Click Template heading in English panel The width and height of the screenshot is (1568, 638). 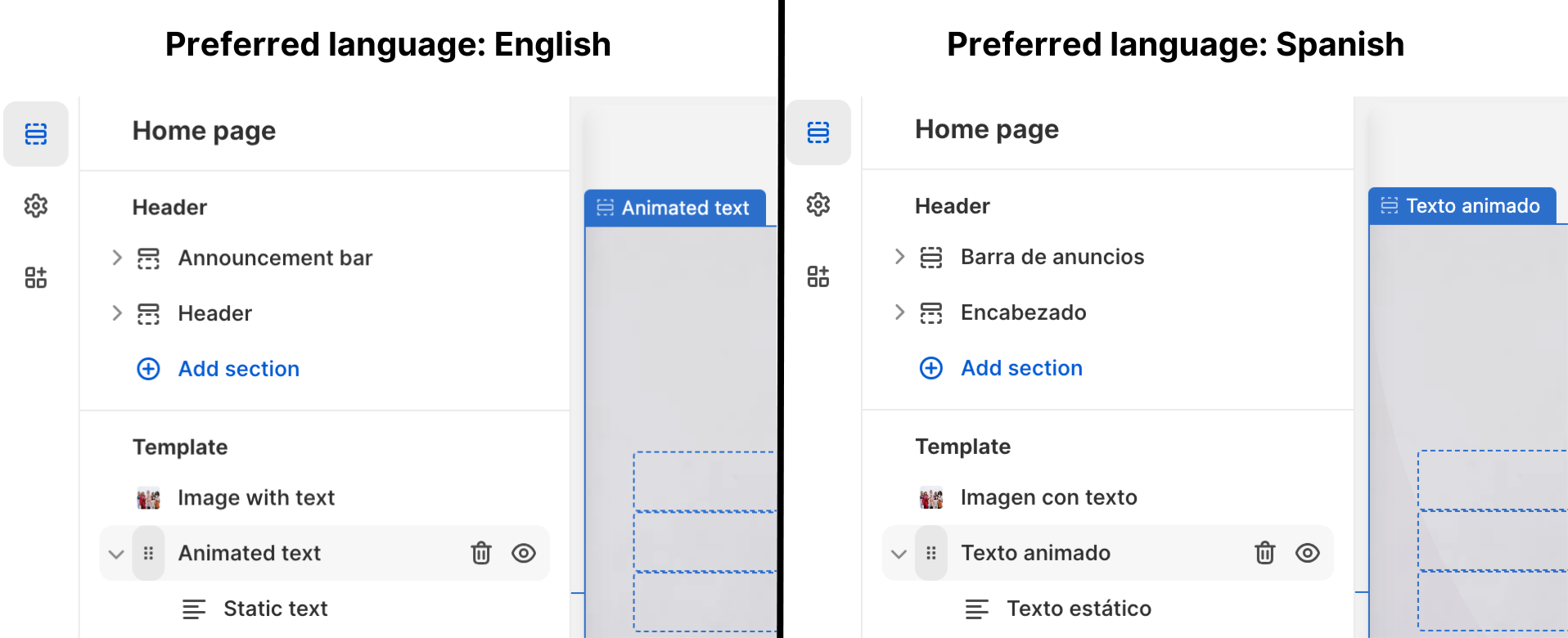click(180, 447)
